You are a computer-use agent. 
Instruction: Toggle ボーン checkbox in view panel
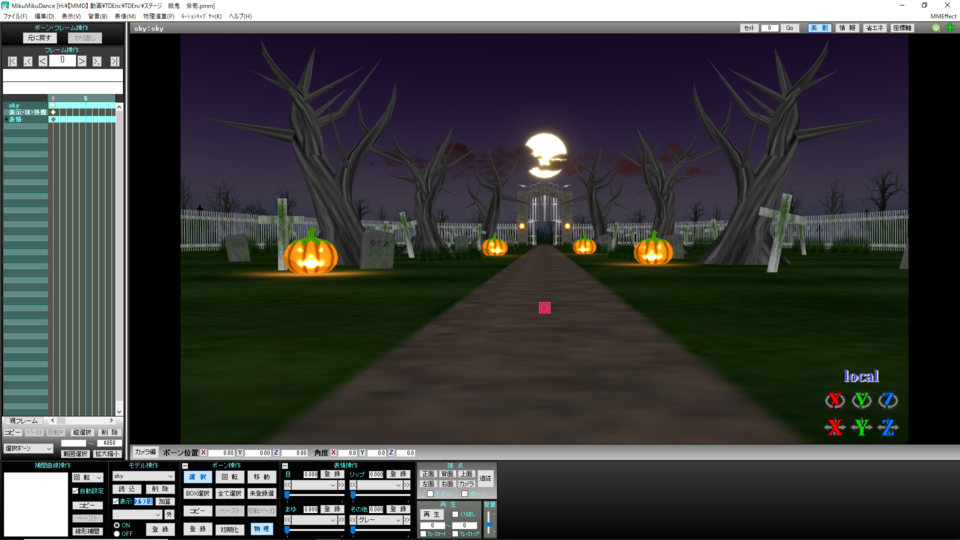[x=465, y=494]
